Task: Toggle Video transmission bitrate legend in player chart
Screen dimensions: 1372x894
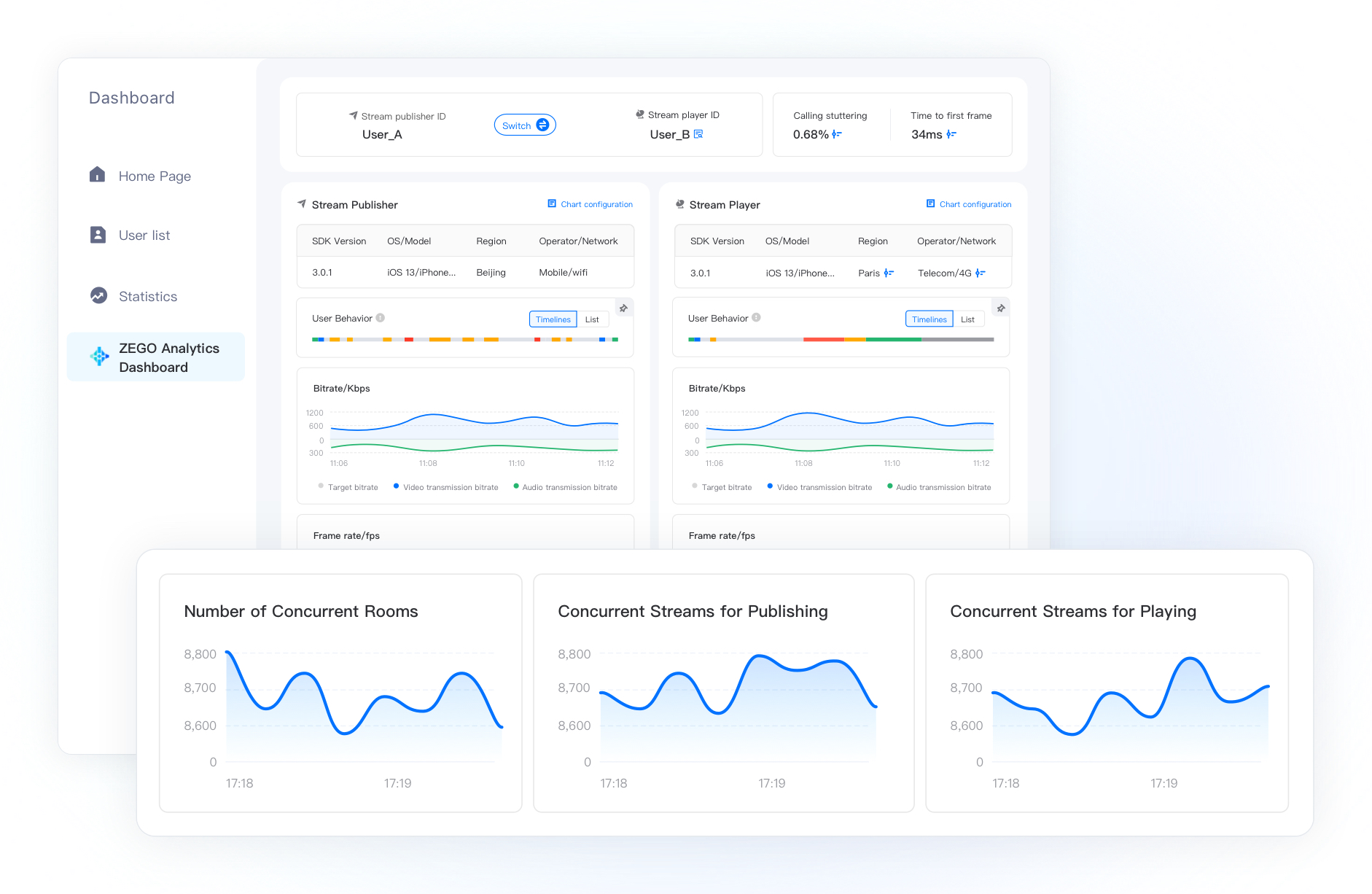Action: tap(819, 486)
